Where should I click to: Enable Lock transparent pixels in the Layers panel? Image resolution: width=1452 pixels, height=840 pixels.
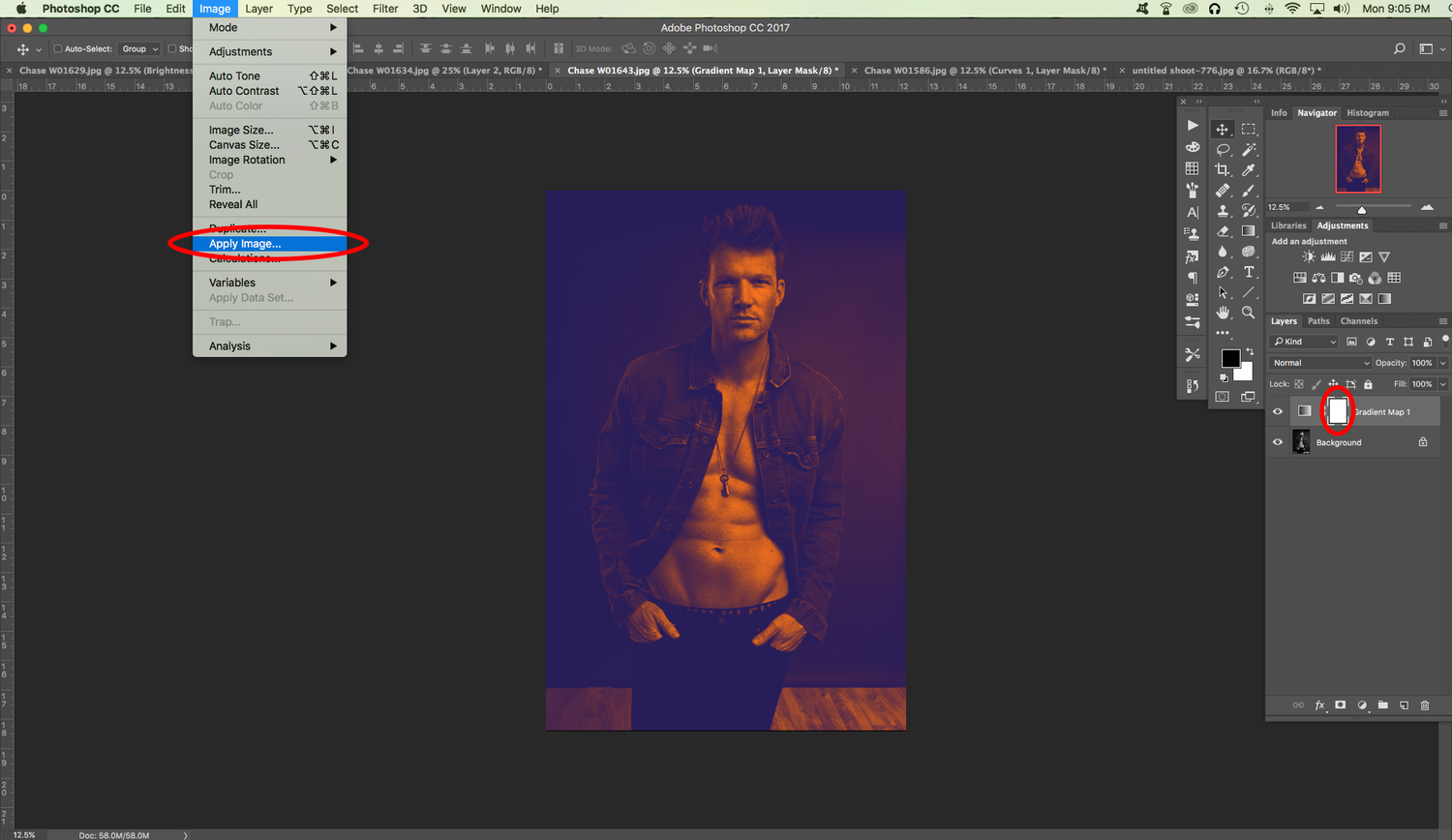[x=1298, y=384]
